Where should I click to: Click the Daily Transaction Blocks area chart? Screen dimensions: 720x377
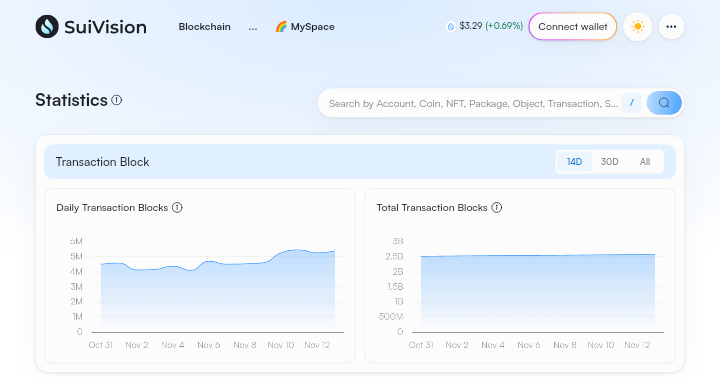click(218, 292)
